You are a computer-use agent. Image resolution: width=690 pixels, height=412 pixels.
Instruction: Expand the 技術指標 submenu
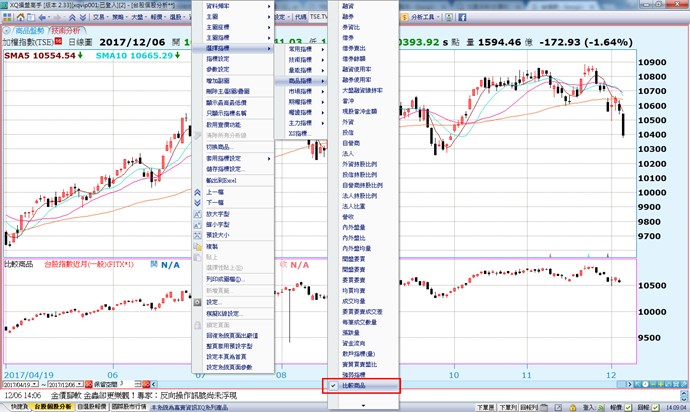(303, 59)
